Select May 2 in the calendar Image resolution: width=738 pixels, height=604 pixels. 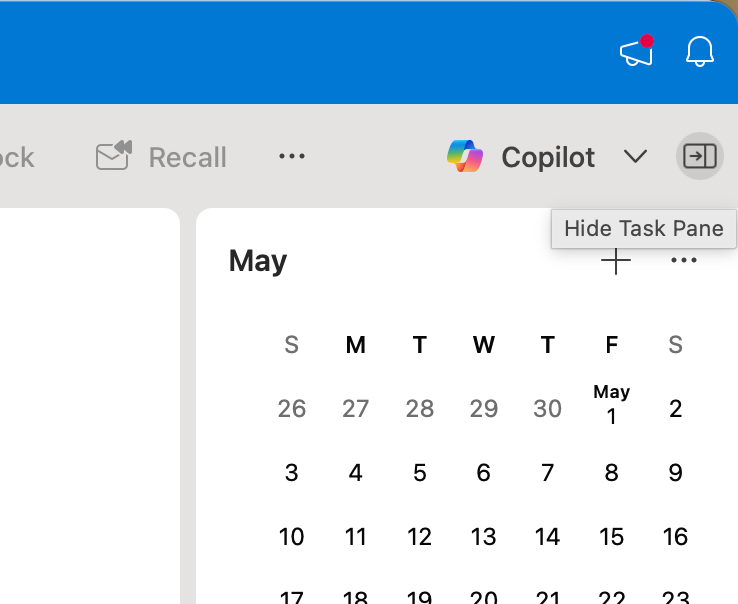point(675,408)
